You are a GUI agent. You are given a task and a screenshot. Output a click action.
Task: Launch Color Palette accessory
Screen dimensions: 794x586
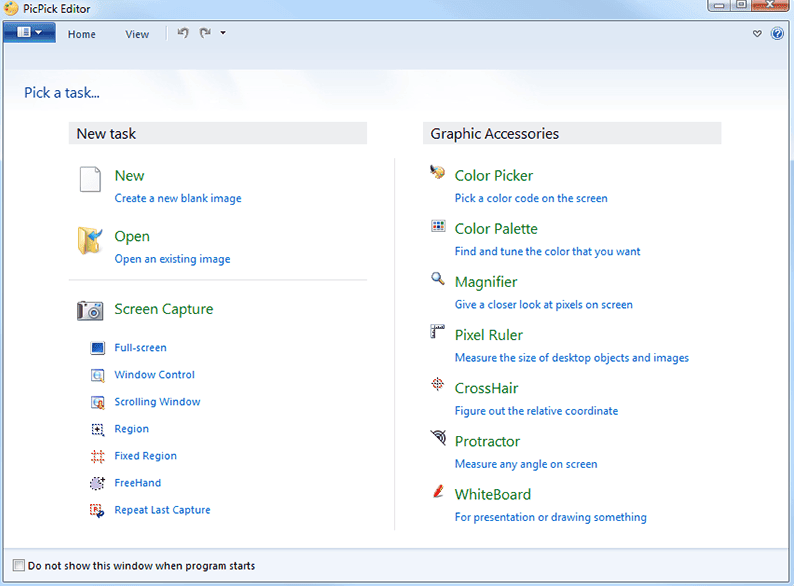pyautogui.click(x=496, y=229)
